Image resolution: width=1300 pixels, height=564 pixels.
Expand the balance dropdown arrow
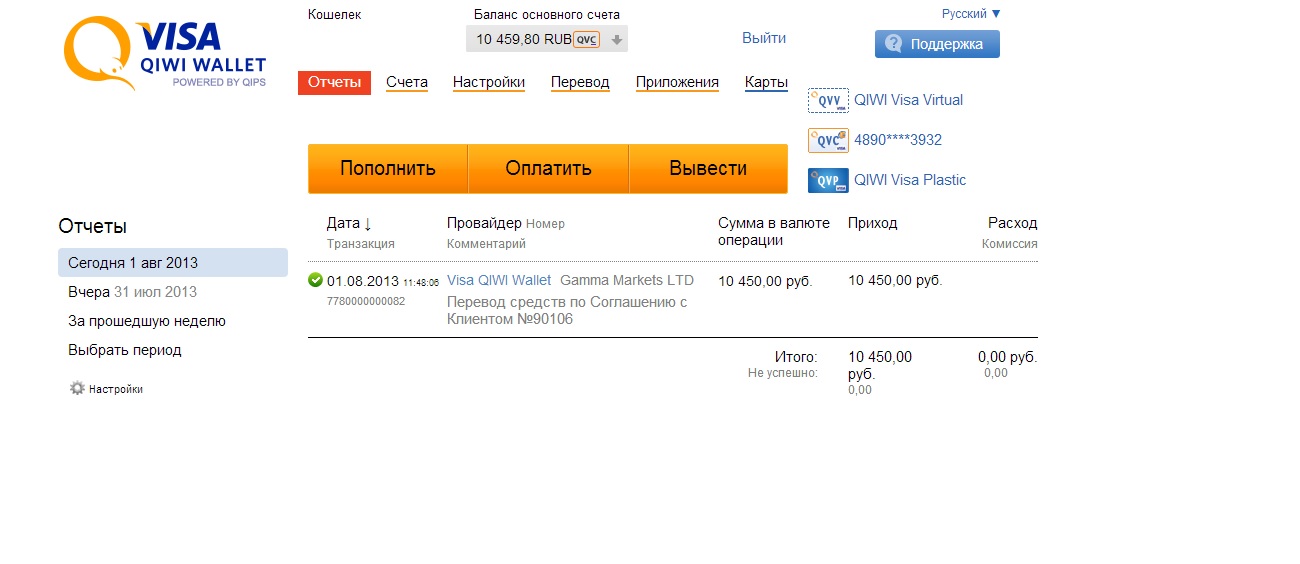(x=617, y=40)
